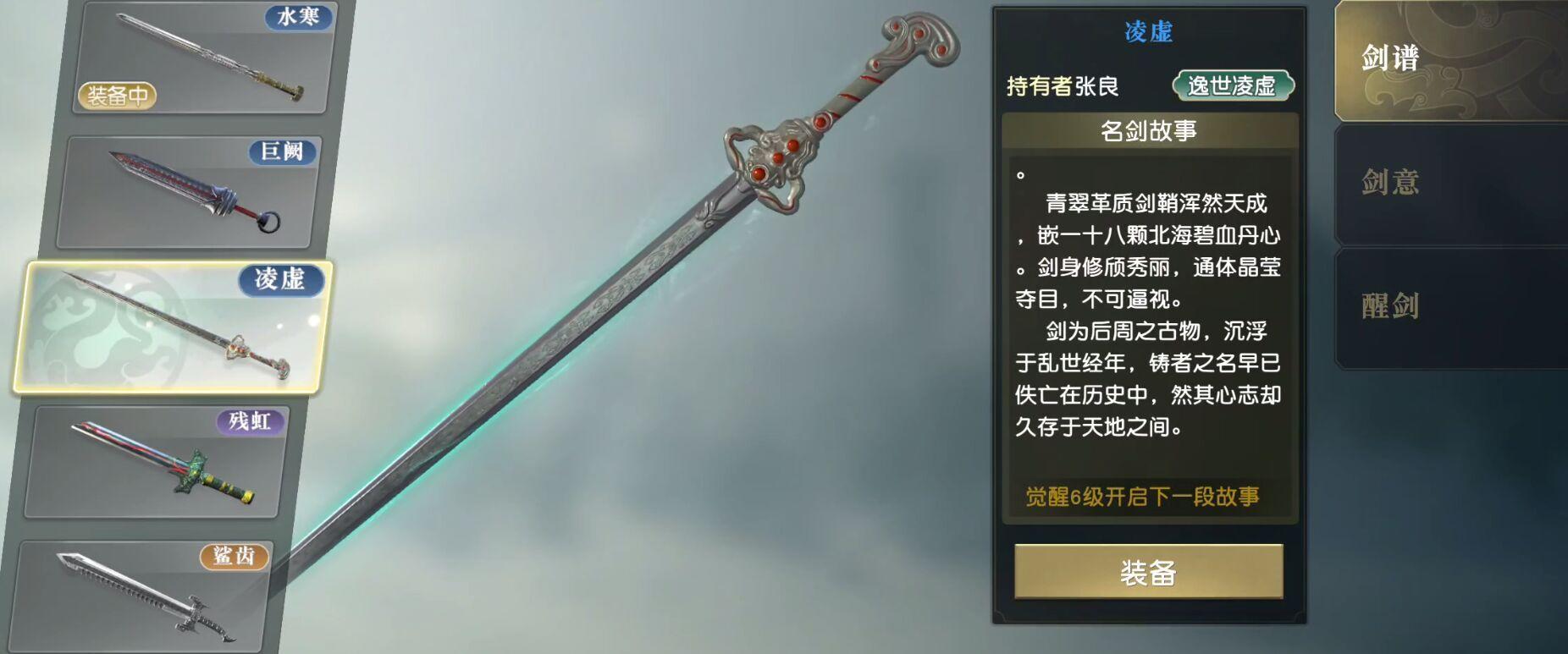The image size is (1568, 654).
Task: Click the 装备 equip button
Action: click(1149, 572)
